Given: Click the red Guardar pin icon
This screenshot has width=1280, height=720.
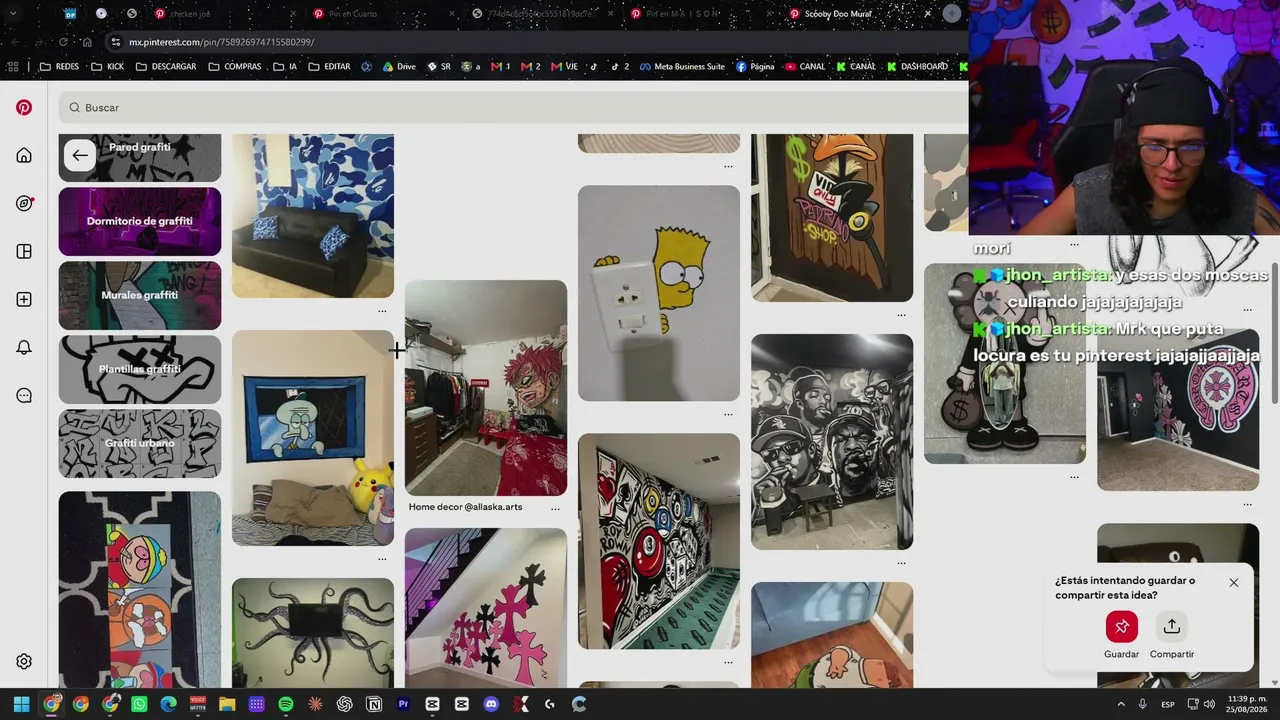Looking at the screenshot, I should coord(1122,627).
